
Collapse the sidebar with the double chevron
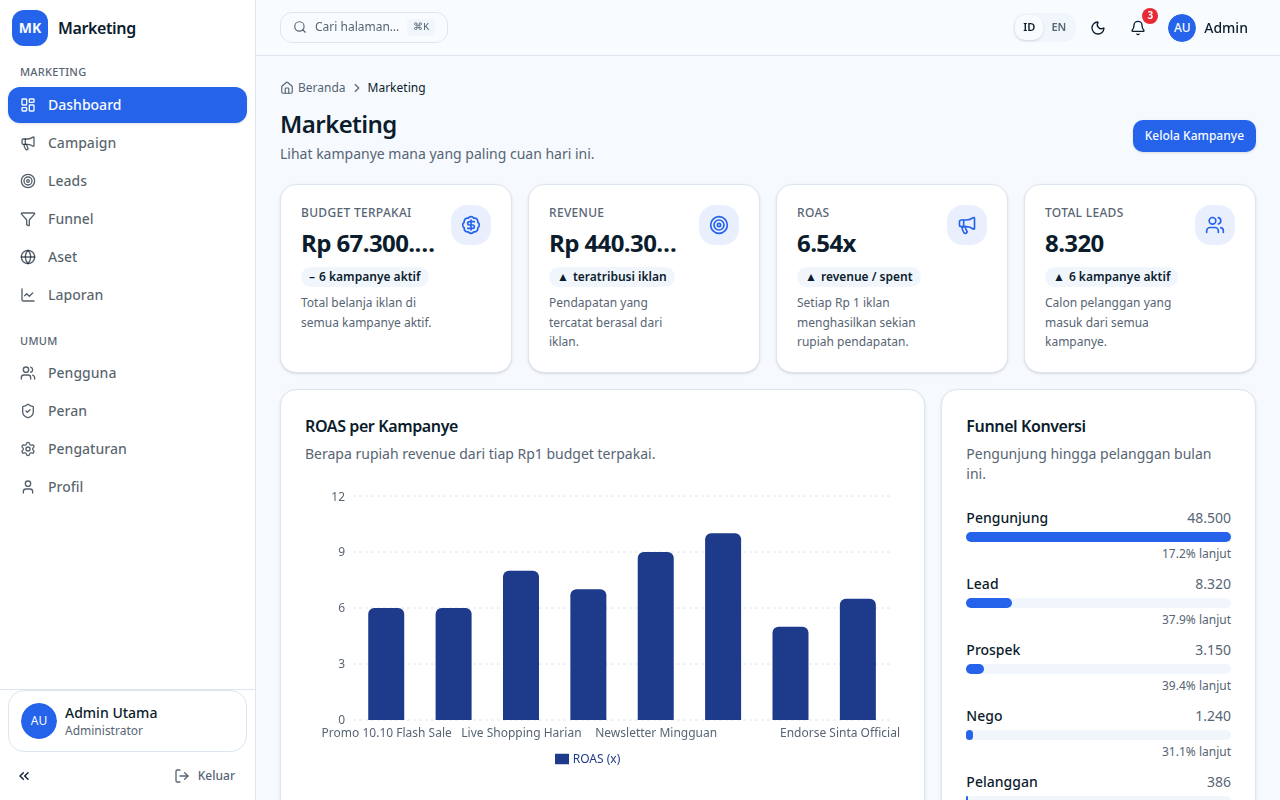[24, 776]
